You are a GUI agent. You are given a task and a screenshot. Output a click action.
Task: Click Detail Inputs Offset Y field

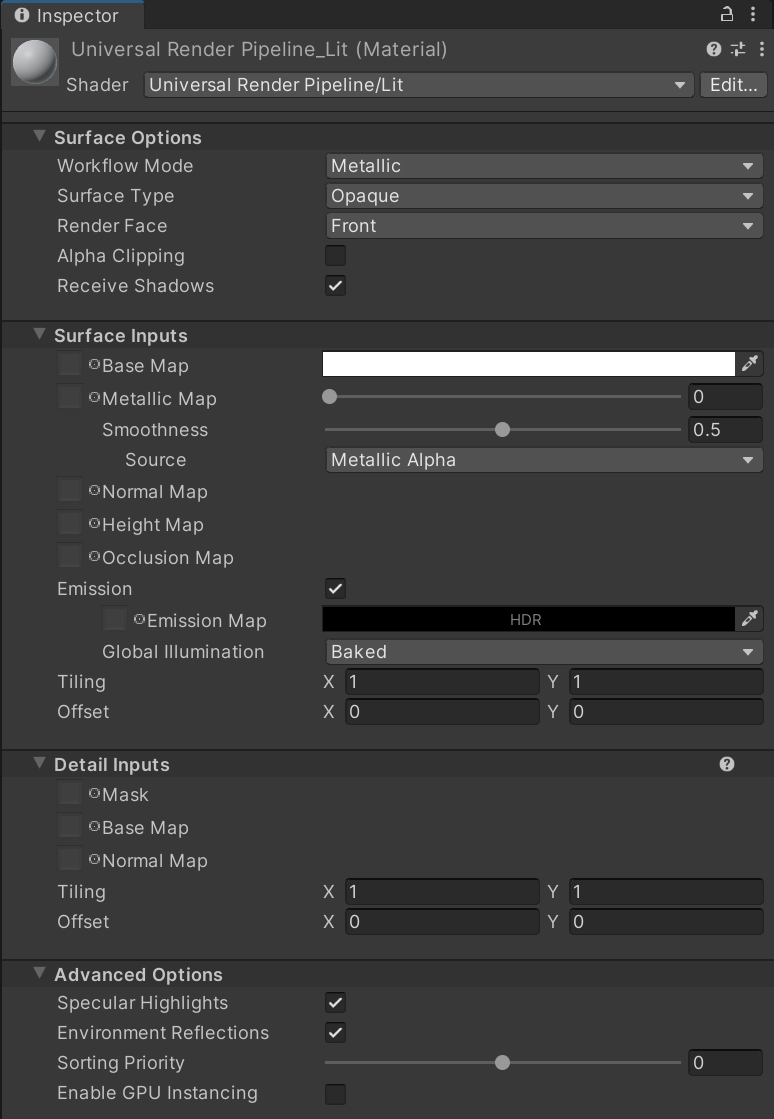666,921
